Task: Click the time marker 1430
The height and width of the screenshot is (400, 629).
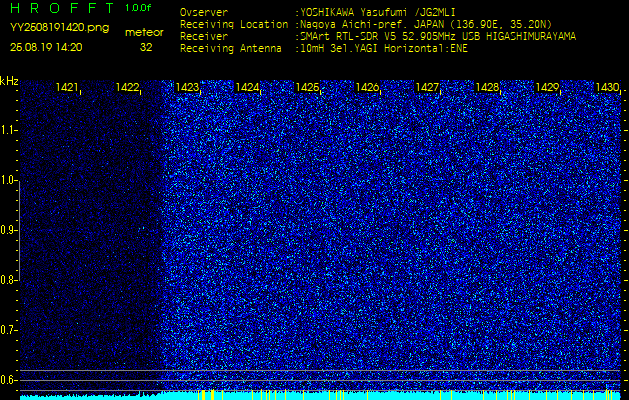Action: 608,87
